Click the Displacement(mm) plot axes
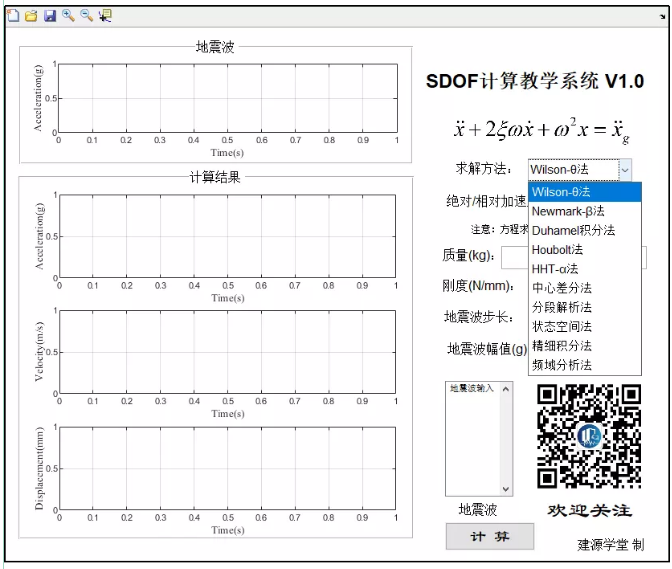 click(228, 468)
